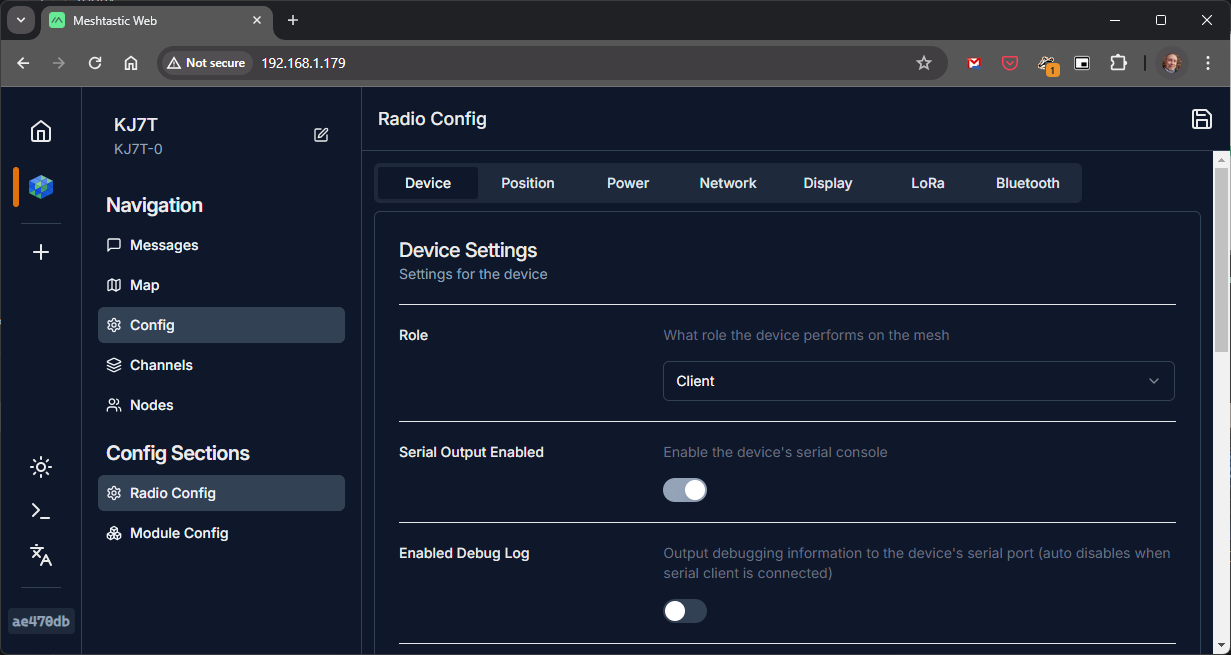The image size is (1231, 655).
Task: Switch to the LoRa tab
Action: (928, 183)
